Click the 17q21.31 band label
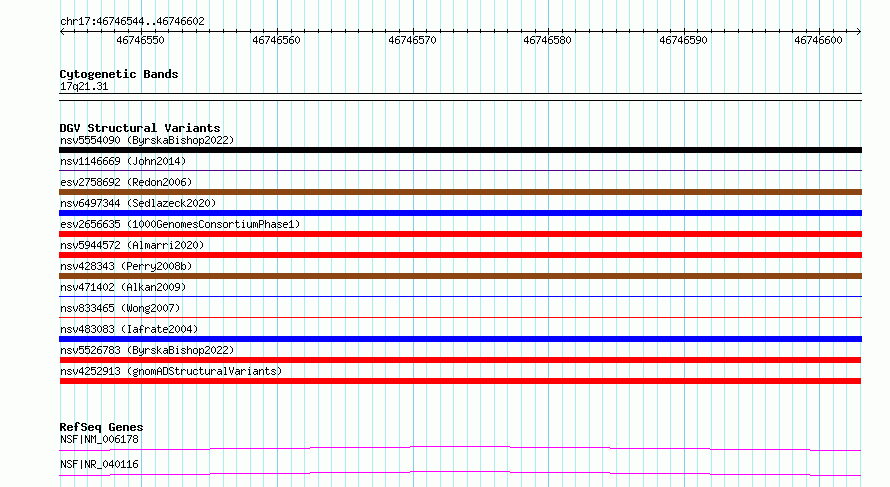890x487 pixels. (84, 86)
